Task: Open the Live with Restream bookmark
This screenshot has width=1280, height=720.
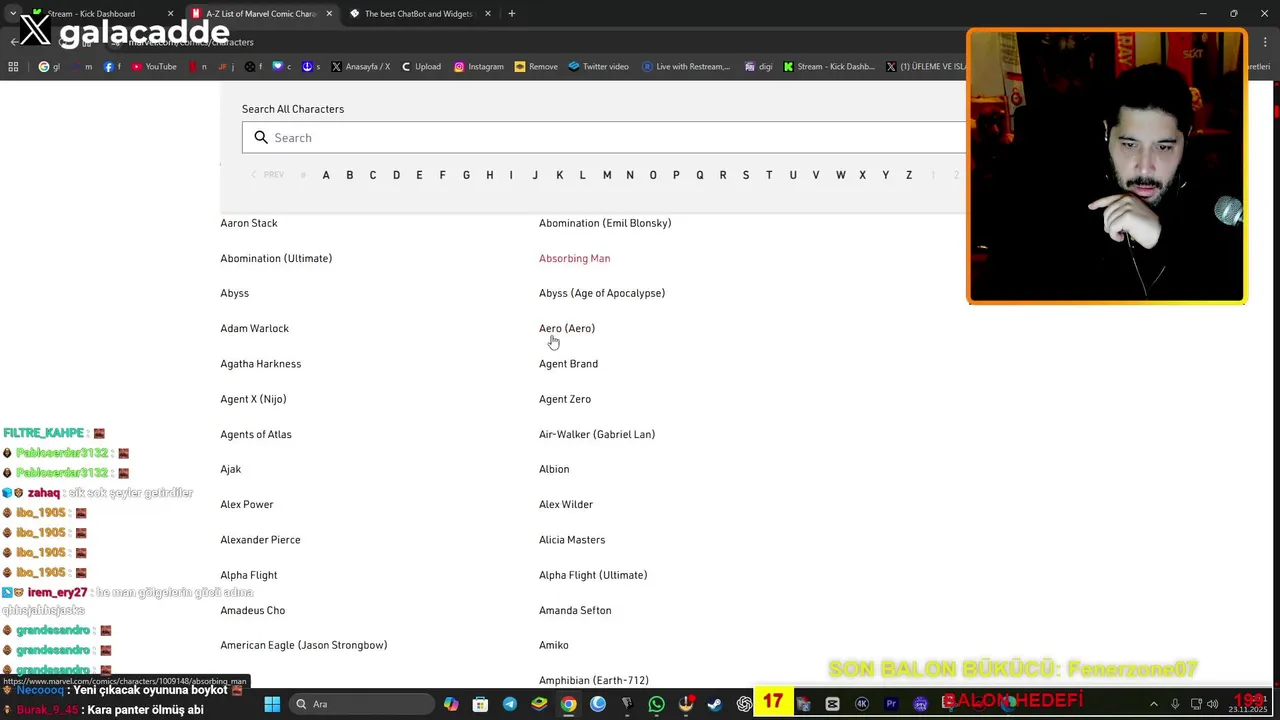Action: tap(686, 67)
